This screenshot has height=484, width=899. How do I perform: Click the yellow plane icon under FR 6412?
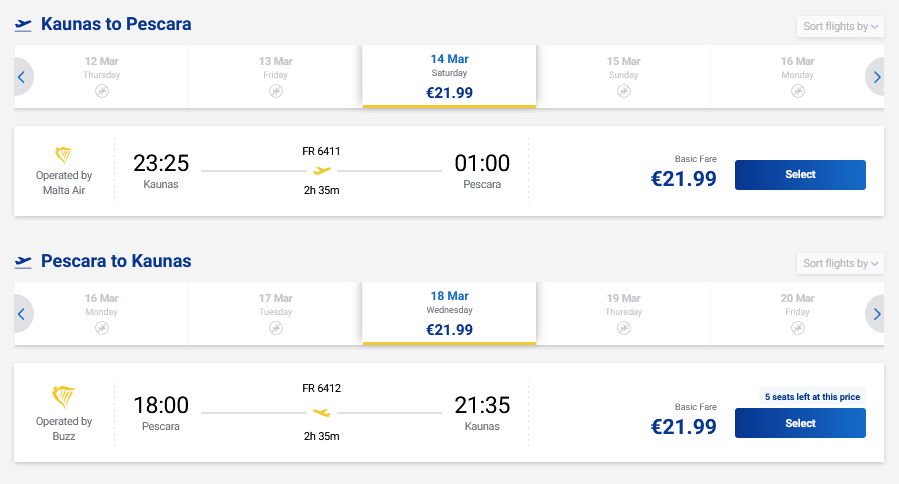[322, 411]
